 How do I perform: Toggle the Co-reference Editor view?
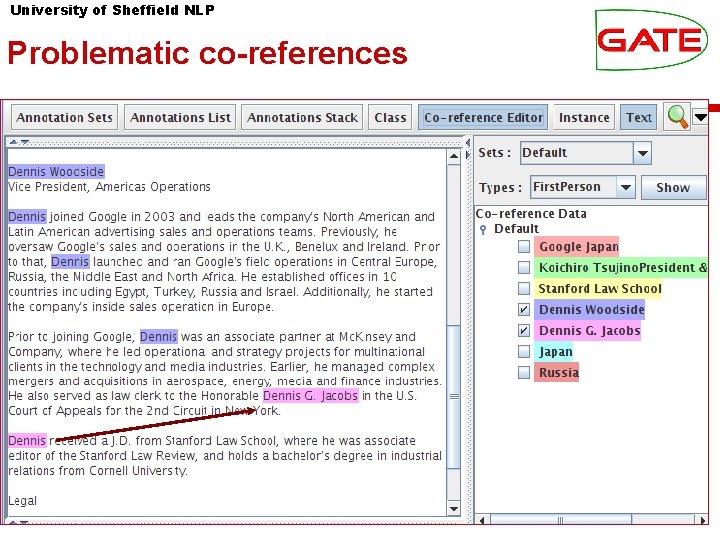pos(483,118)
